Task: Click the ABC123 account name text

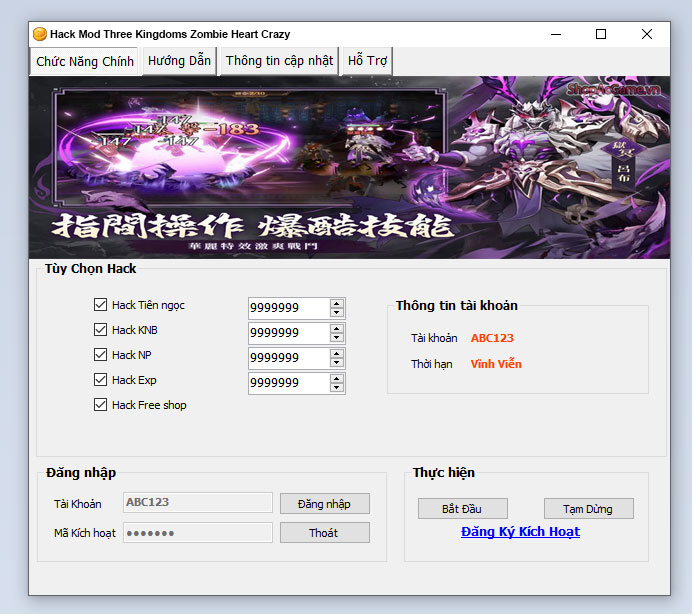Action: [x=492, y=338]
